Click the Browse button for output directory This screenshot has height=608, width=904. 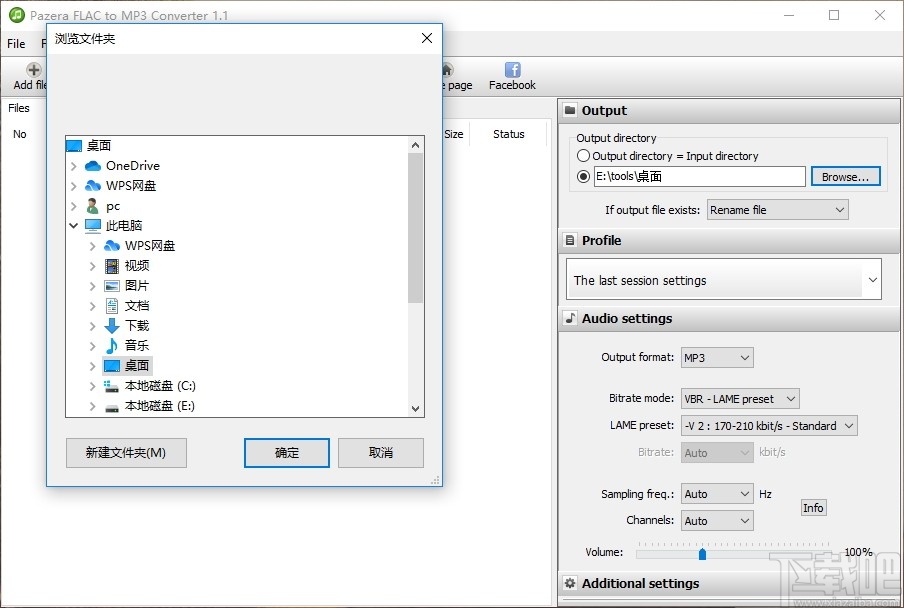[845, 176]
